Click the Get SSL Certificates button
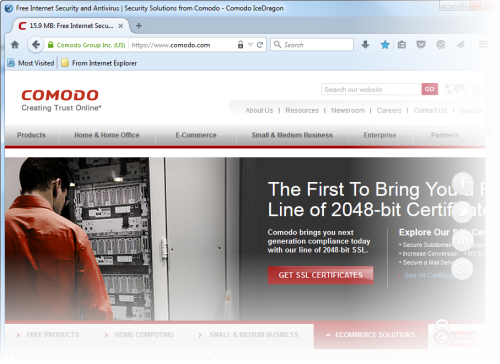The image size is (500, 364). pyautogui.click(x=320, y=275)
